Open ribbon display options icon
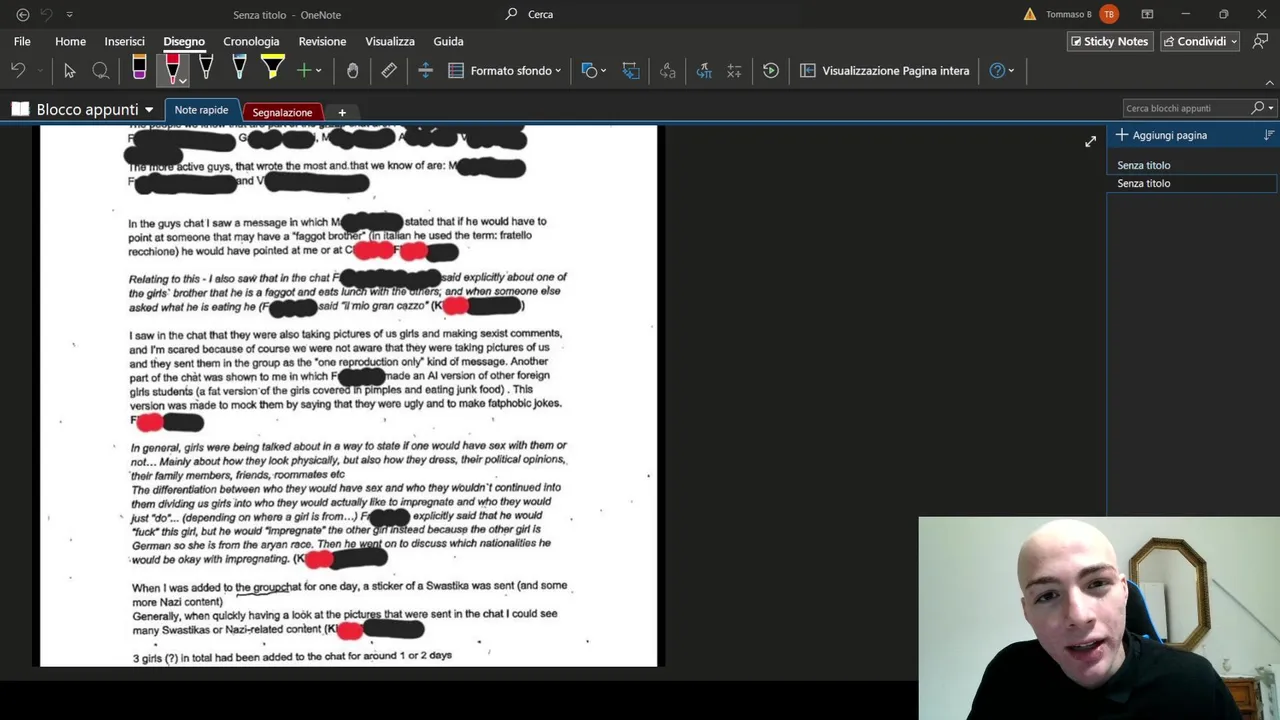 [x=1147, y=14]
